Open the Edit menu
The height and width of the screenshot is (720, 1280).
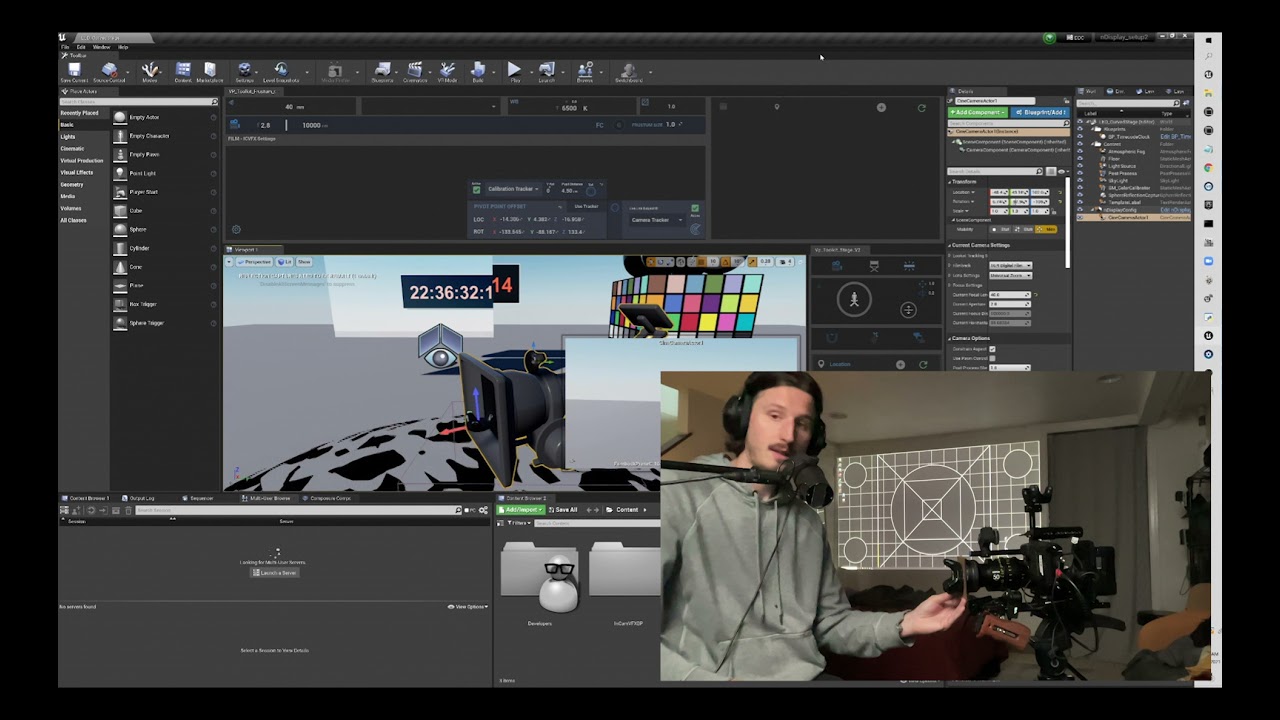[82, 47]
